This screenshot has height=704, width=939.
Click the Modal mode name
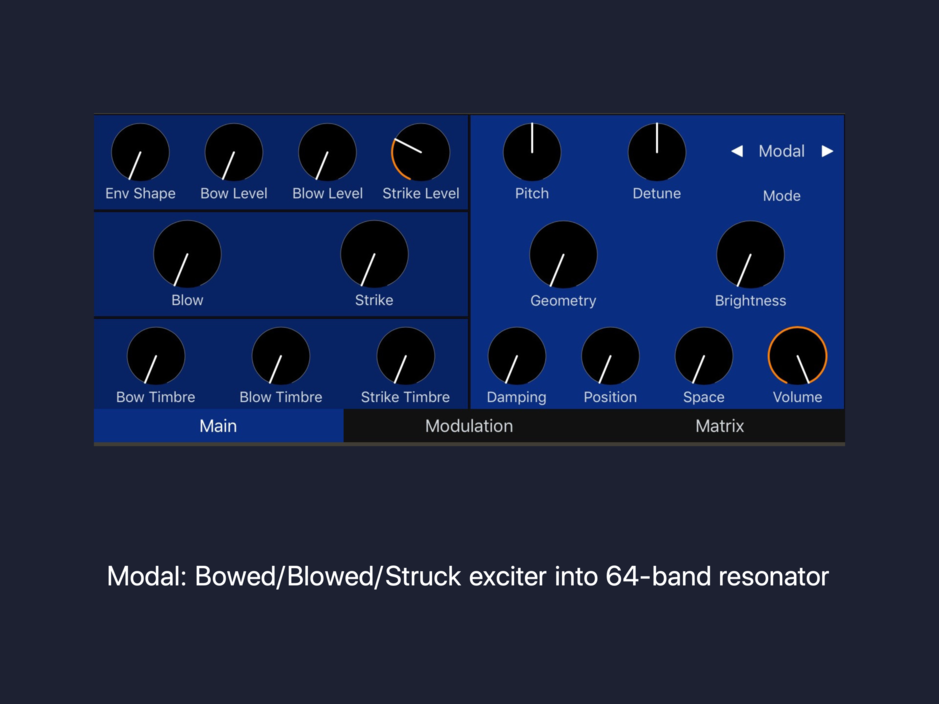782,151
